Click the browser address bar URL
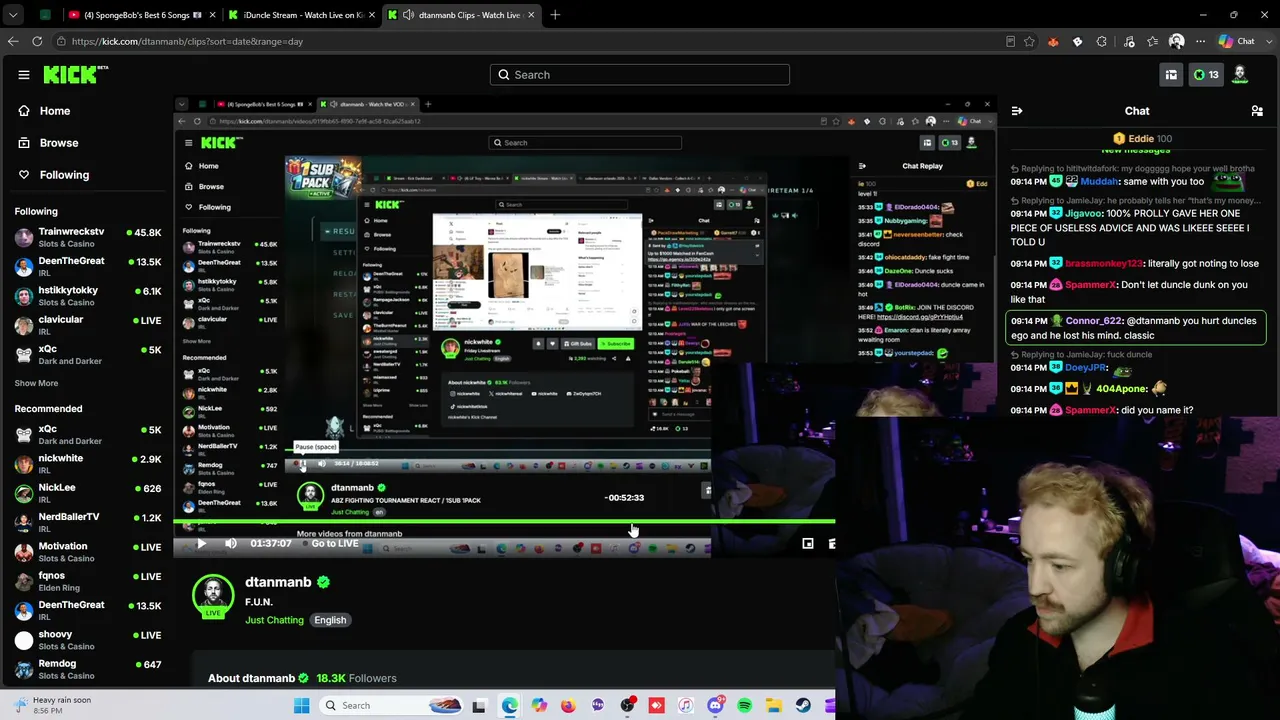Viewport: 1280px width, 720px height. 187,42
